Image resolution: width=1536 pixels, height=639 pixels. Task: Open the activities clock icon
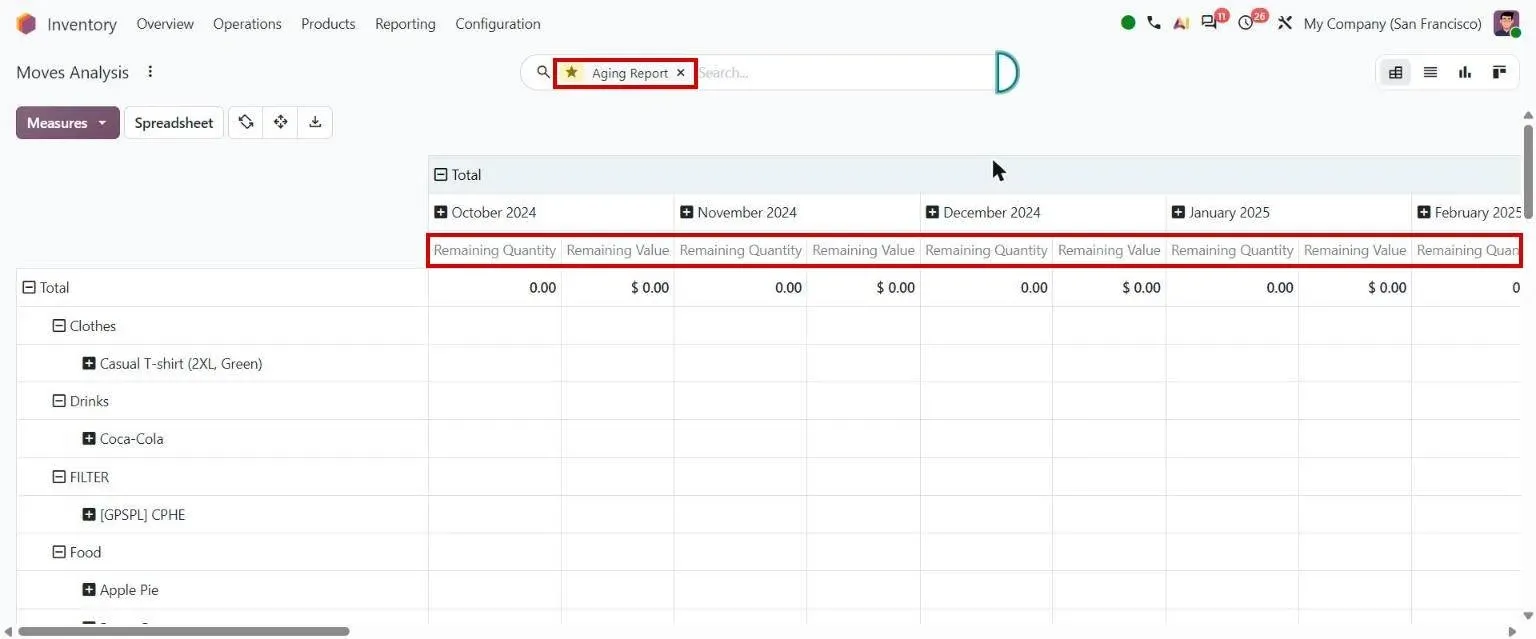pyautogui.click(x=1246, y=23)
